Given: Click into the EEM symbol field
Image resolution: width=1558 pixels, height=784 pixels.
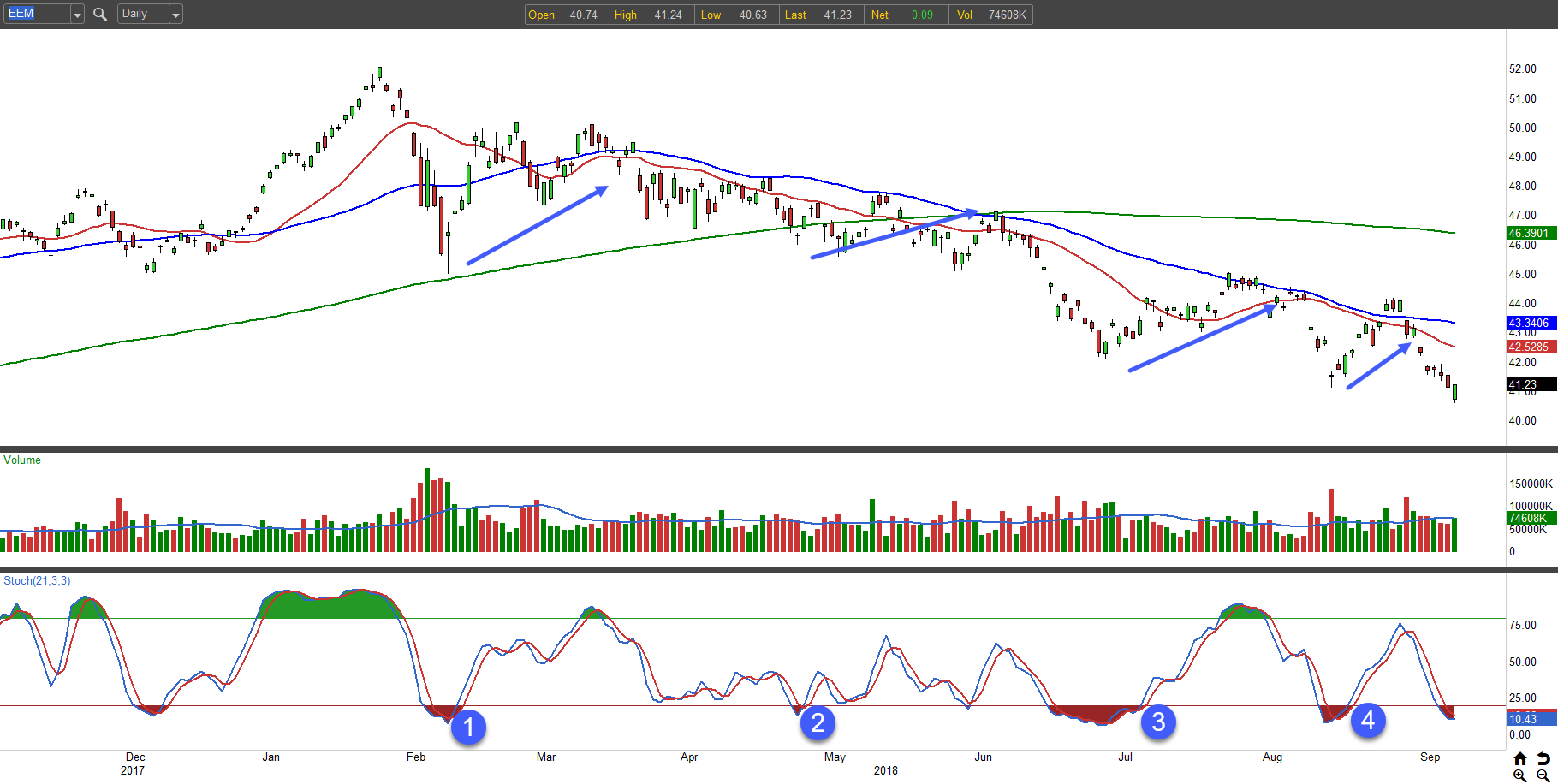Looking at the screenshot, I should tap(36, 14).
